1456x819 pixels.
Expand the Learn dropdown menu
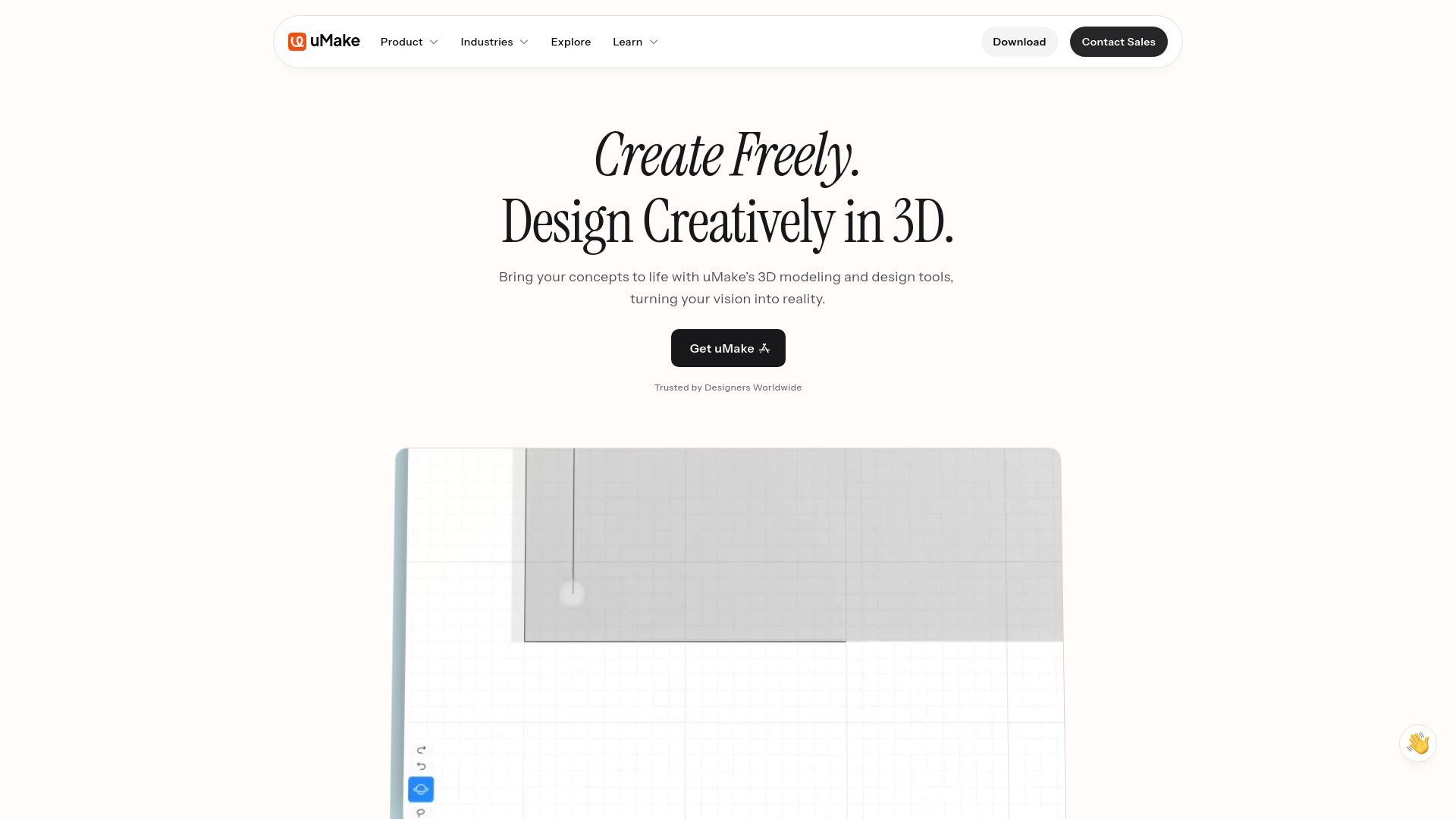pyautogui.click(x=635, y=41)
